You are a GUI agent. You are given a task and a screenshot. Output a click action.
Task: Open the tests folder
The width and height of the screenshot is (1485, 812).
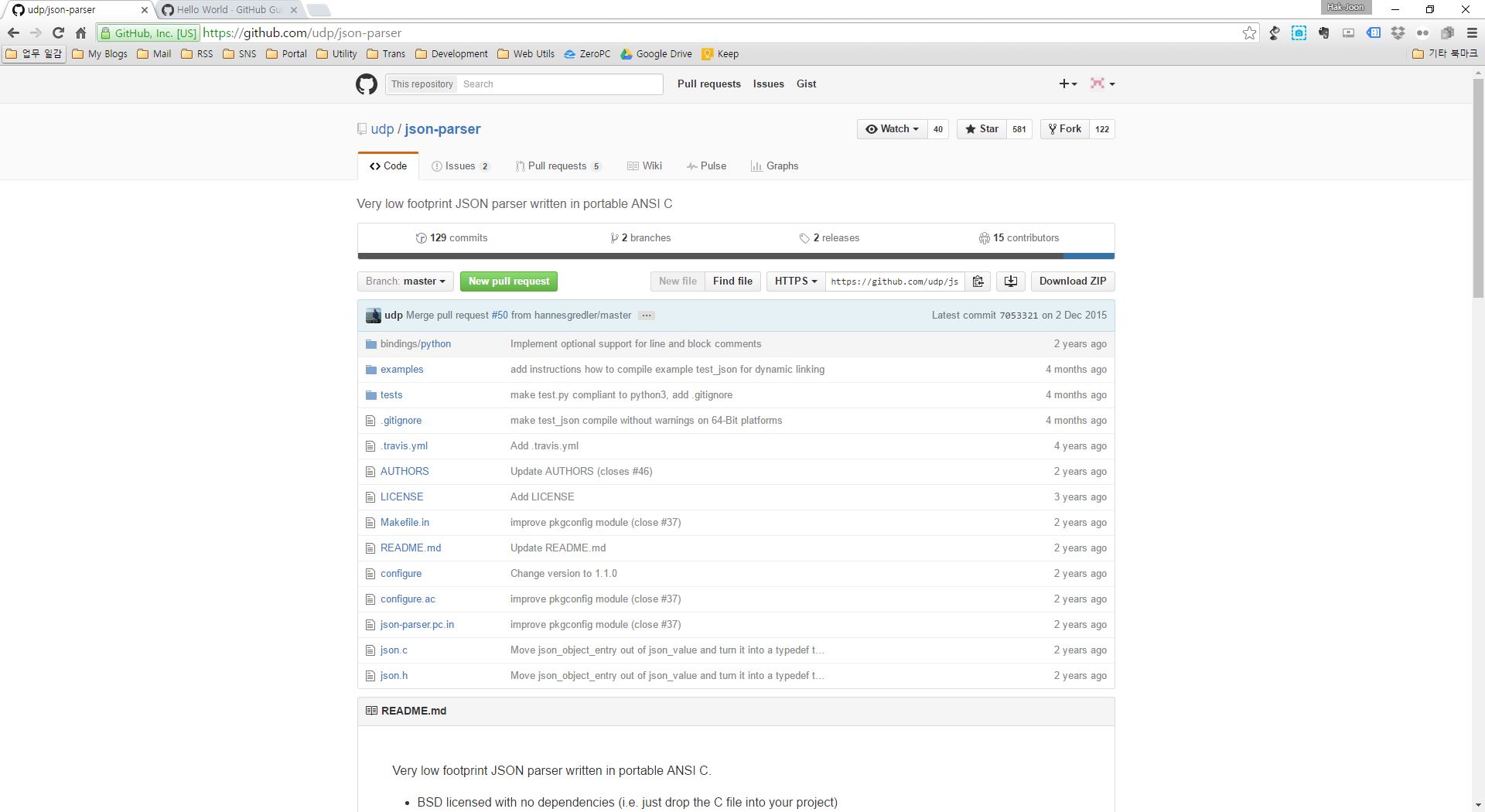(391, 395)
